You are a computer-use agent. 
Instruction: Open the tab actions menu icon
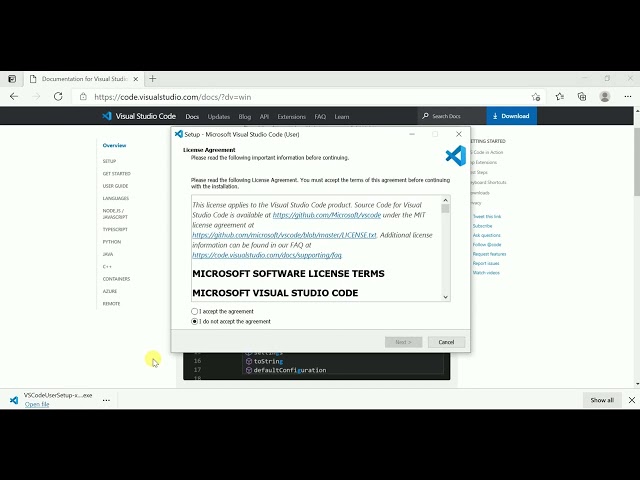pos(12,79)
